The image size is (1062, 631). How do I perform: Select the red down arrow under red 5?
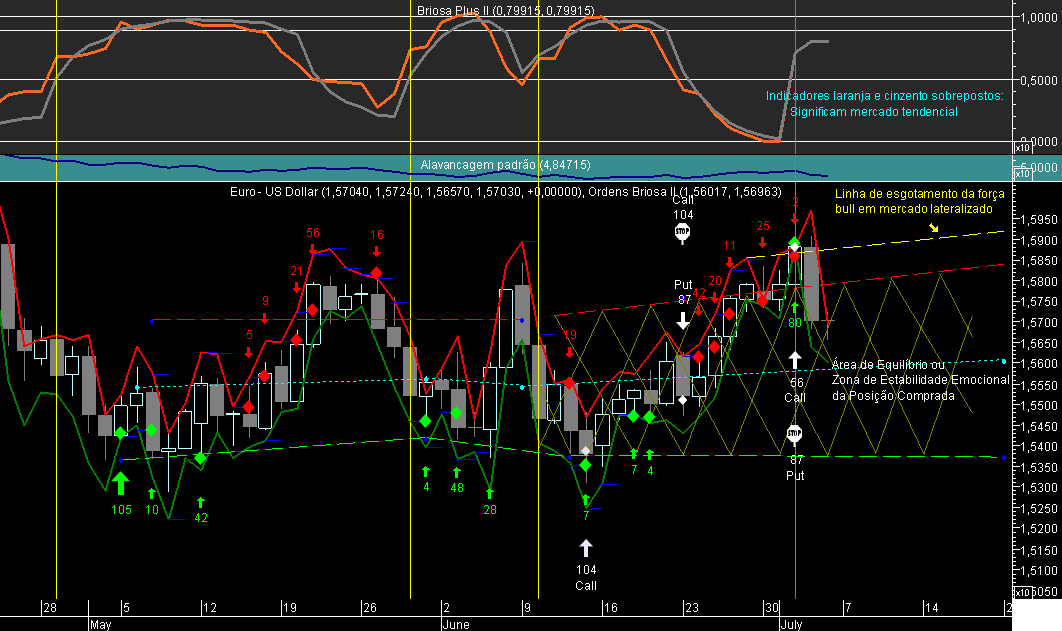(249, 351)
